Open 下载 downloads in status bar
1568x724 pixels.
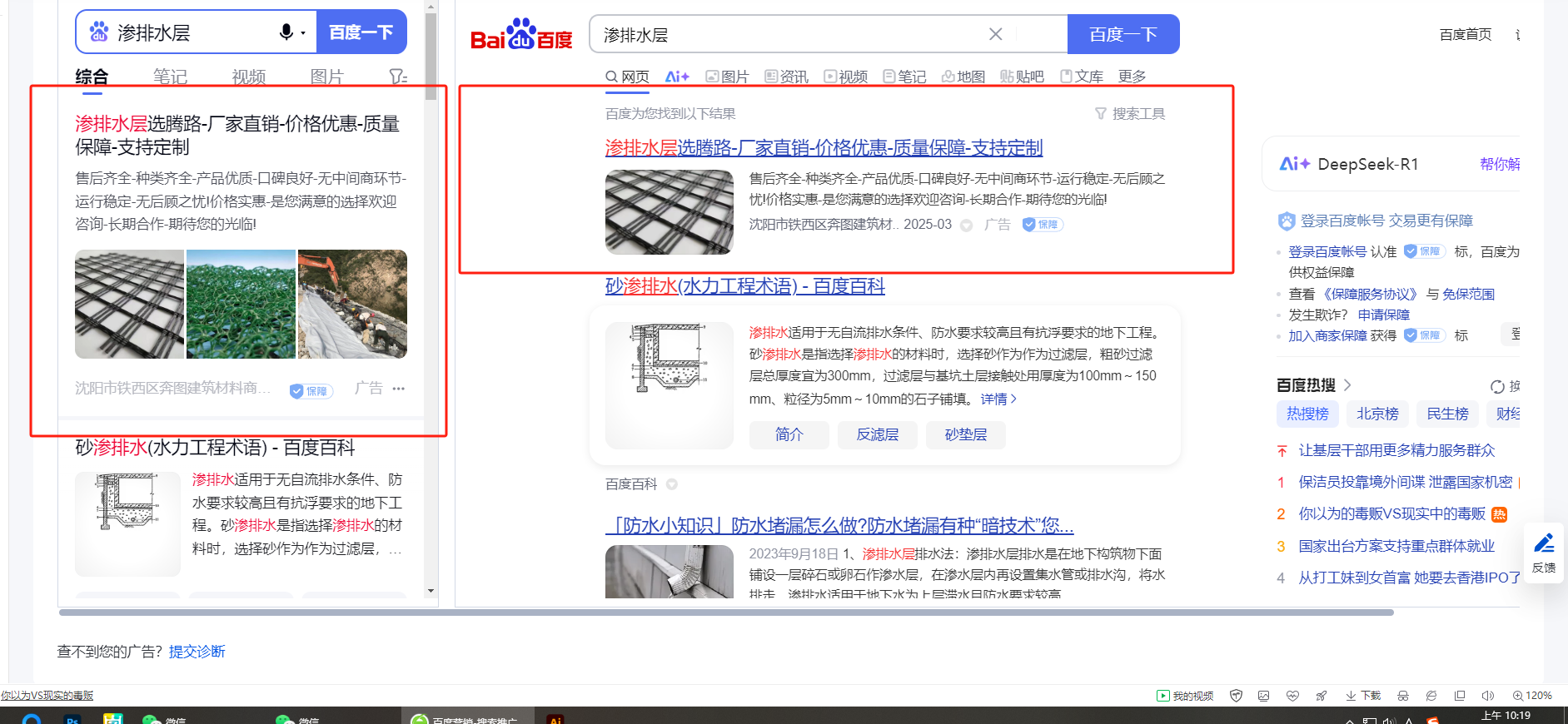[1363, 696]
